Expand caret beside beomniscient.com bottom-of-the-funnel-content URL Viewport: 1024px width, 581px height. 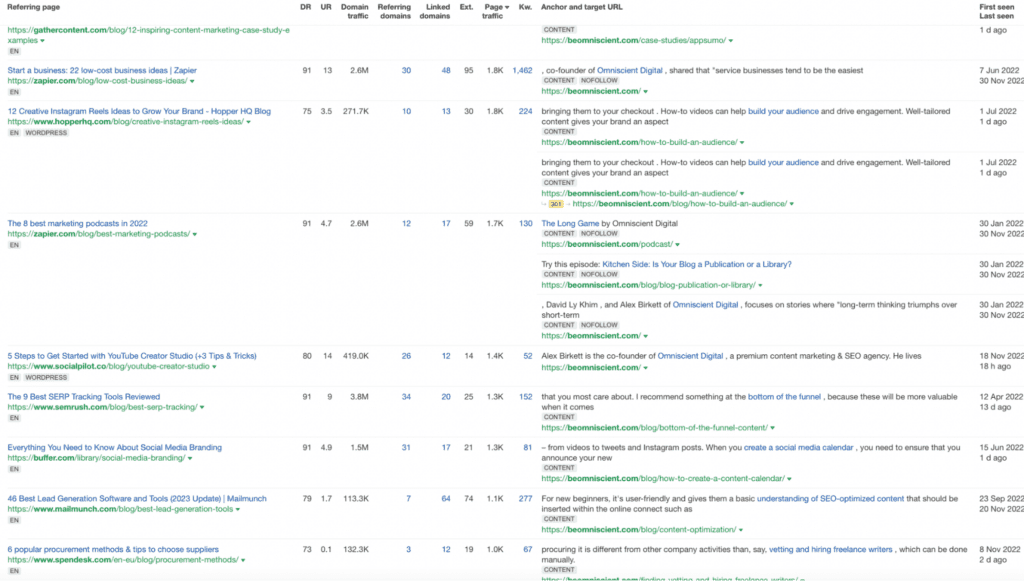pyautogui.click(x=773, y=428)
